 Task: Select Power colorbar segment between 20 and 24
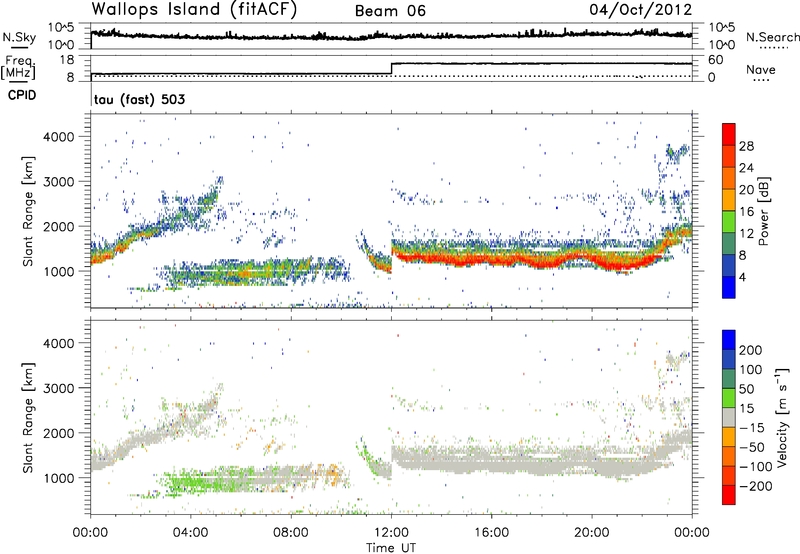tap(729, 178)
